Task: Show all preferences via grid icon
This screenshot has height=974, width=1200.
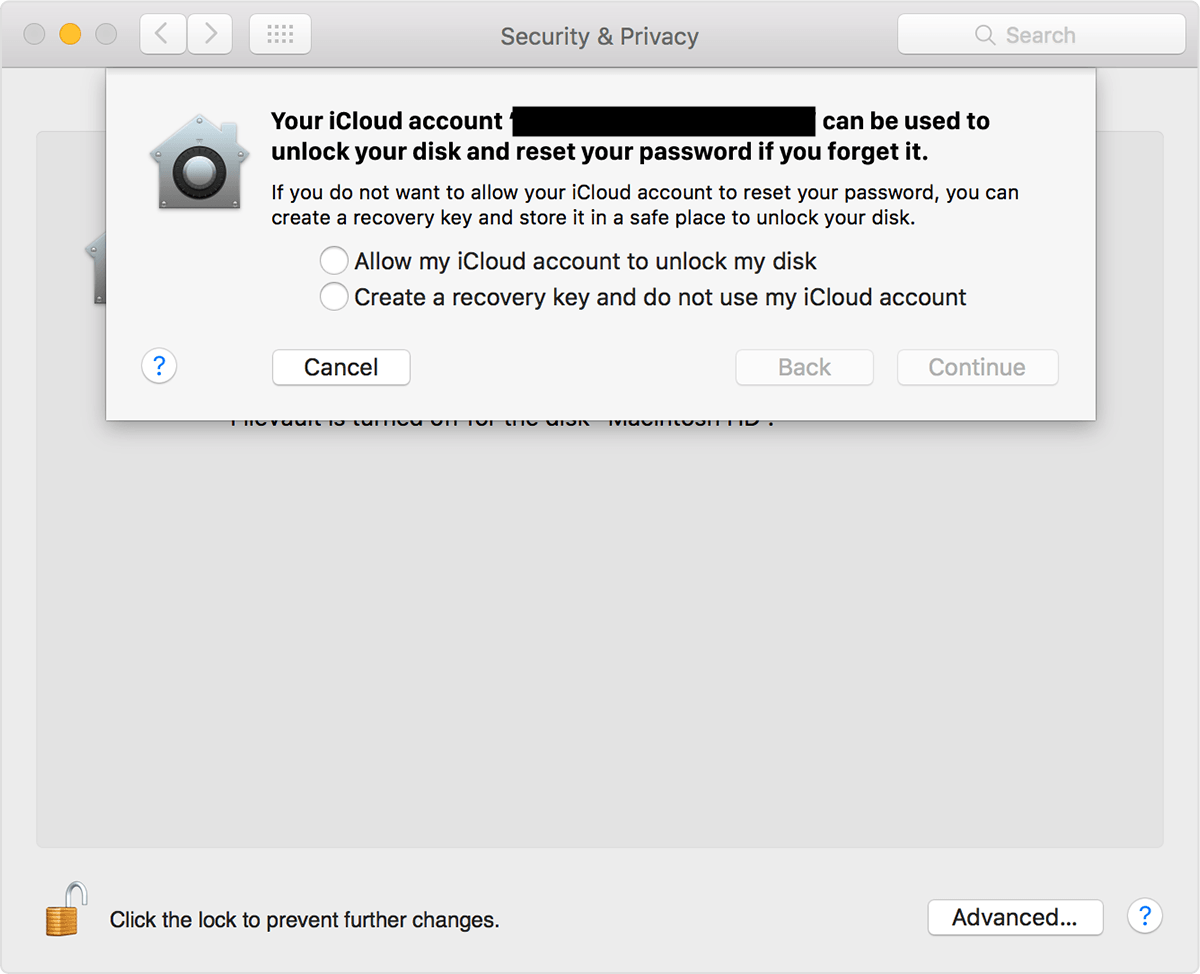Action: (280, 35)
